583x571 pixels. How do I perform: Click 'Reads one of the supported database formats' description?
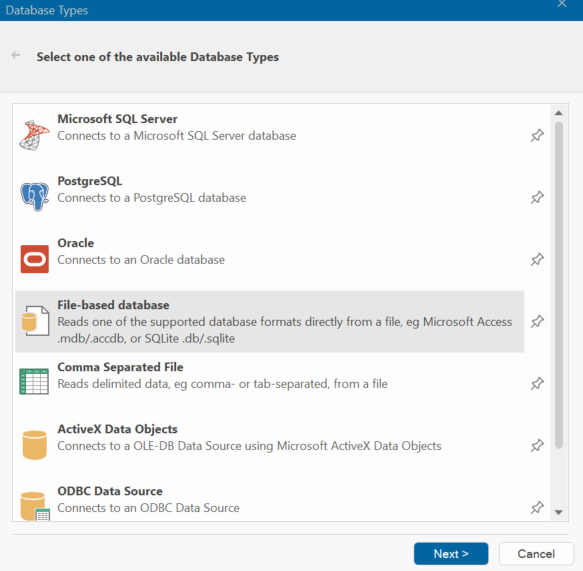pyautogui.click(x=285, y=330)
